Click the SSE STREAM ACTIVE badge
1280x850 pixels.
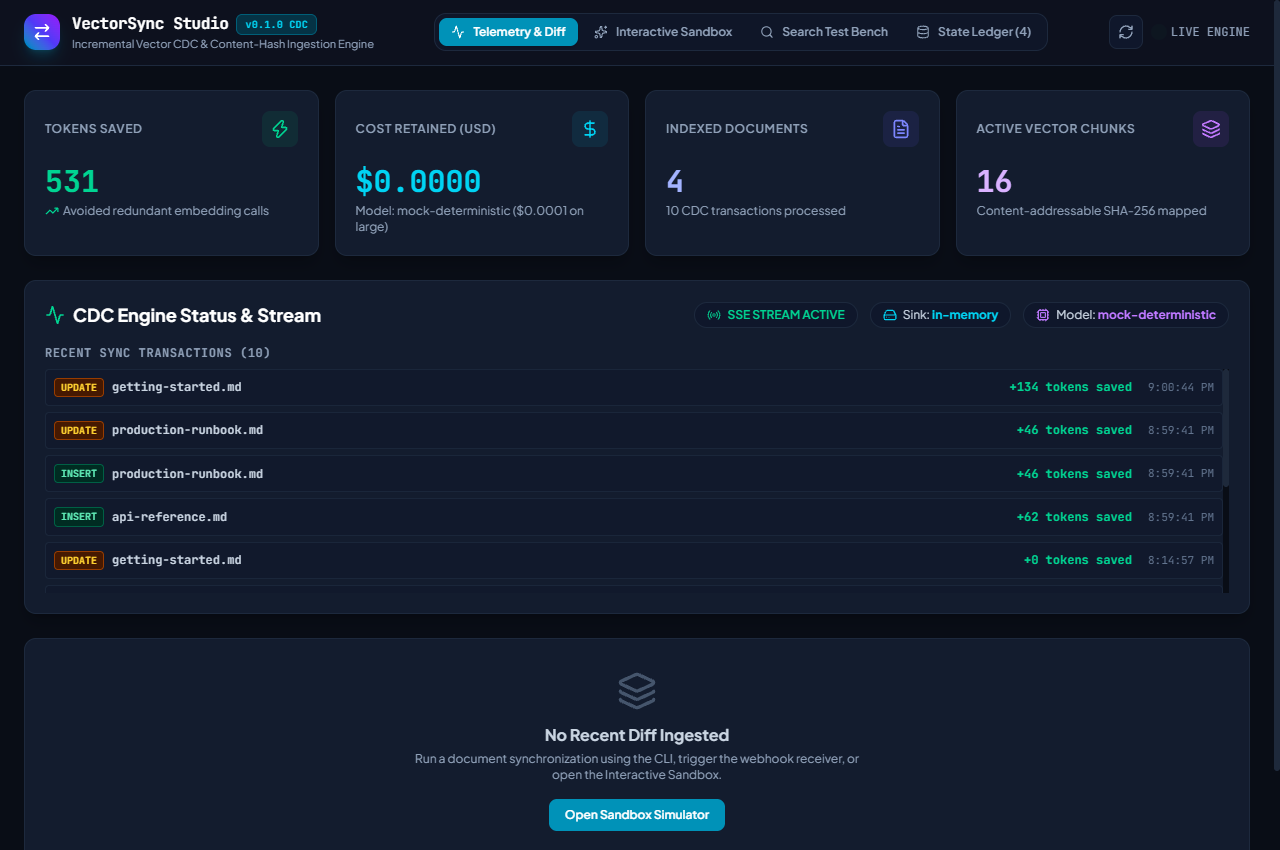pos(776,315)
